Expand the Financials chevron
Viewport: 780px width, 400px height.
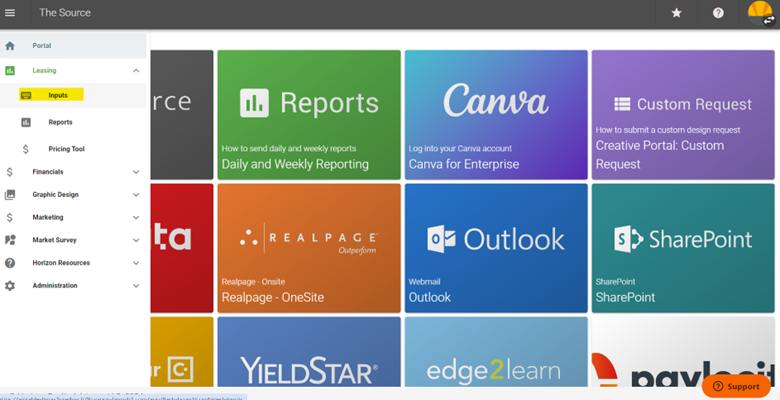click(136, 172)
